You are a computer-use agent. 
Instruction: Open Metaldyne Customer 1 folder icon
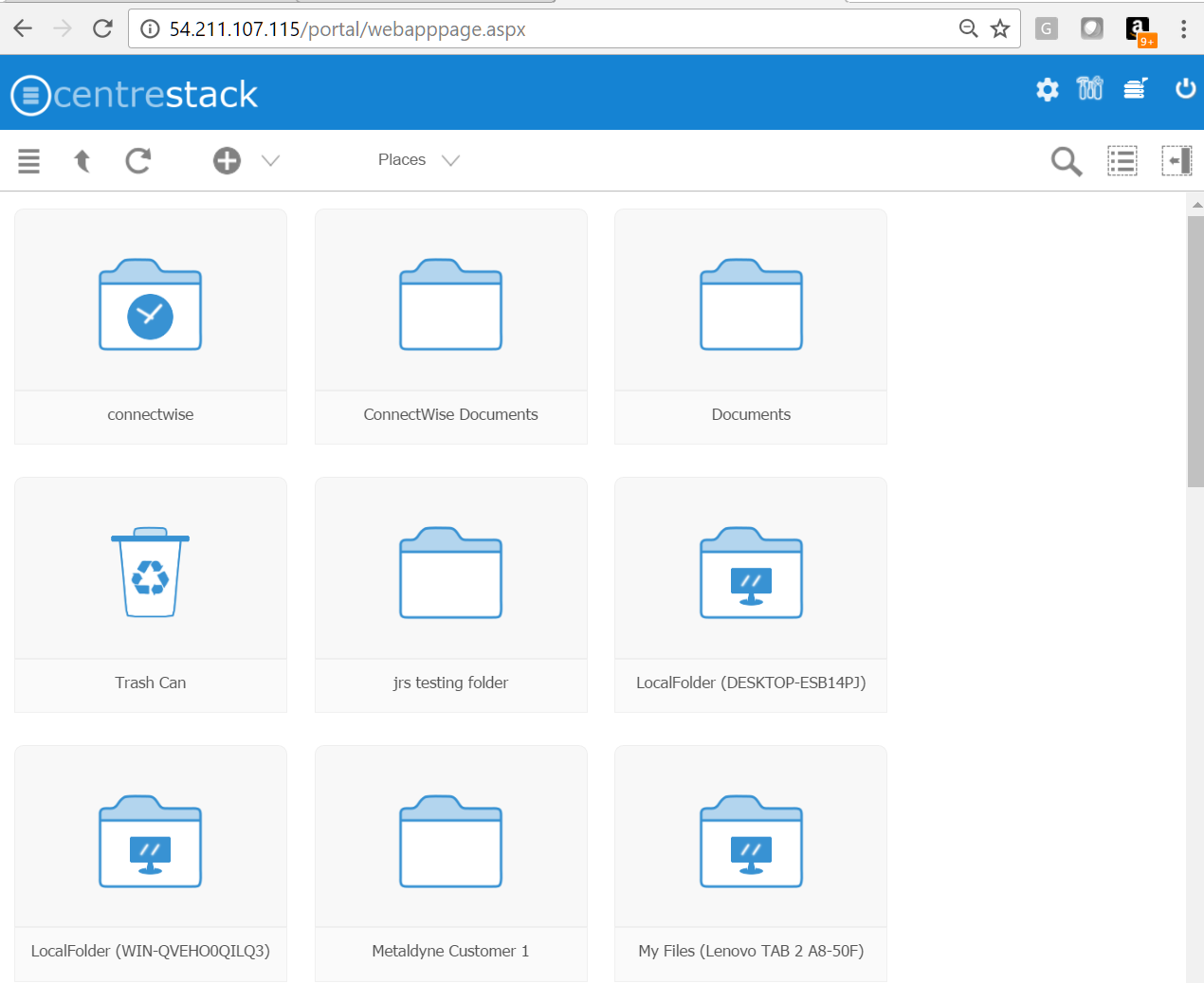451,841
